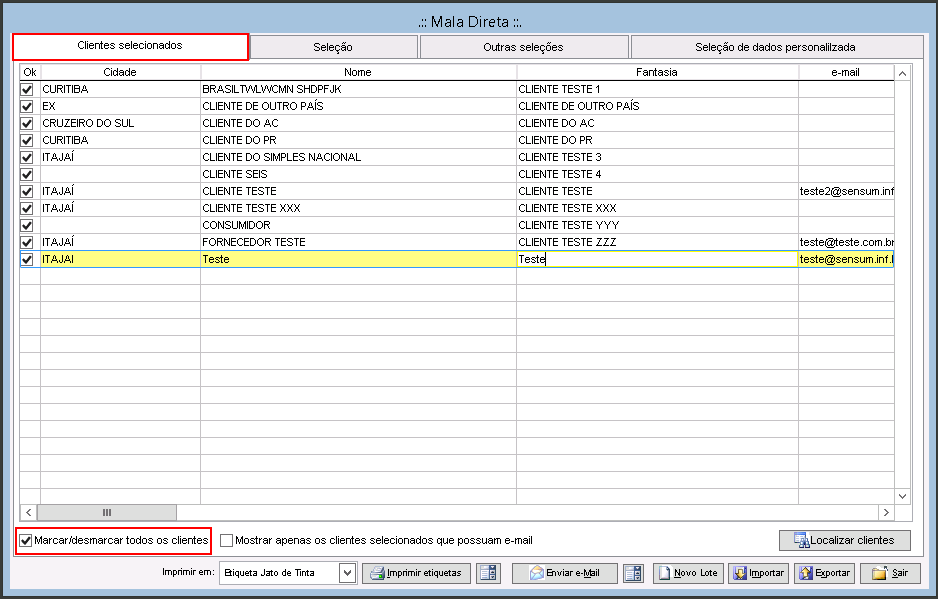Viewport: 938px width, 599px height.
Task: Click the Fantasia field containing Teste
Action: (x=657, y=259)
